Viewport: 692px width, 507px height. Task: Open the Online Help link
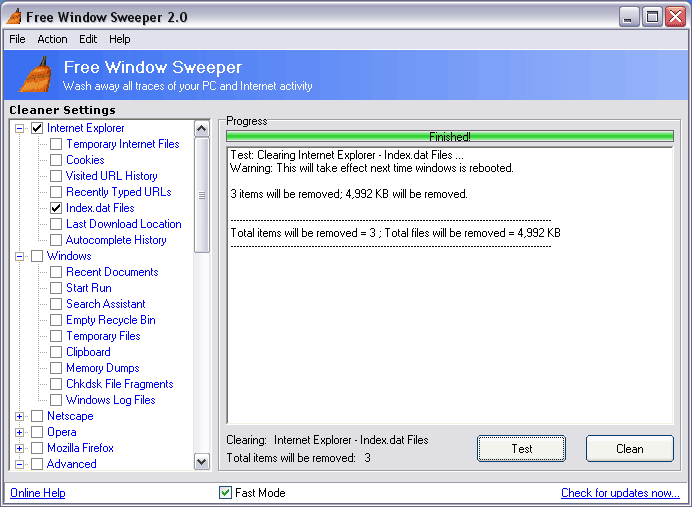click(x=38, y=492)
